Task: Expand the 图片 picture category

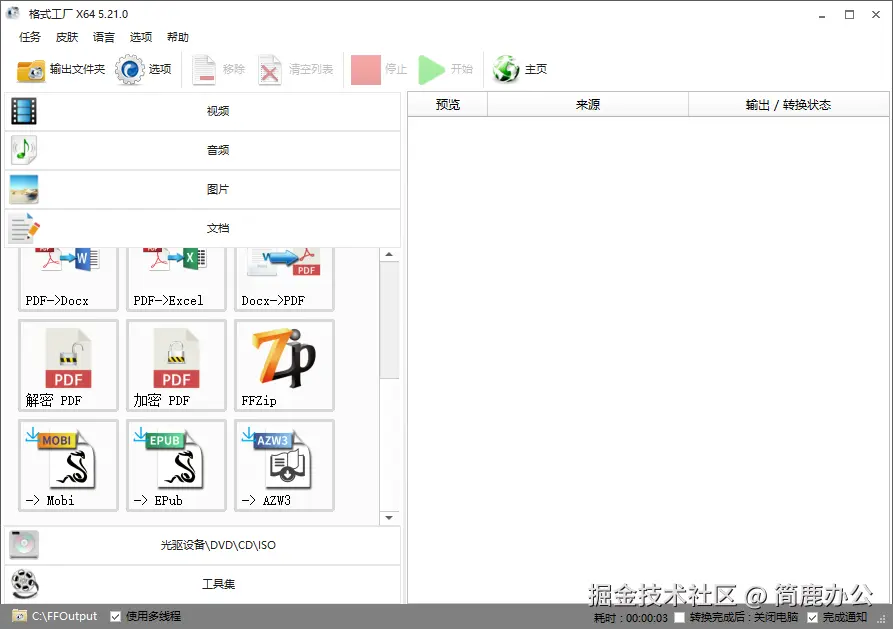Action: 203,189
